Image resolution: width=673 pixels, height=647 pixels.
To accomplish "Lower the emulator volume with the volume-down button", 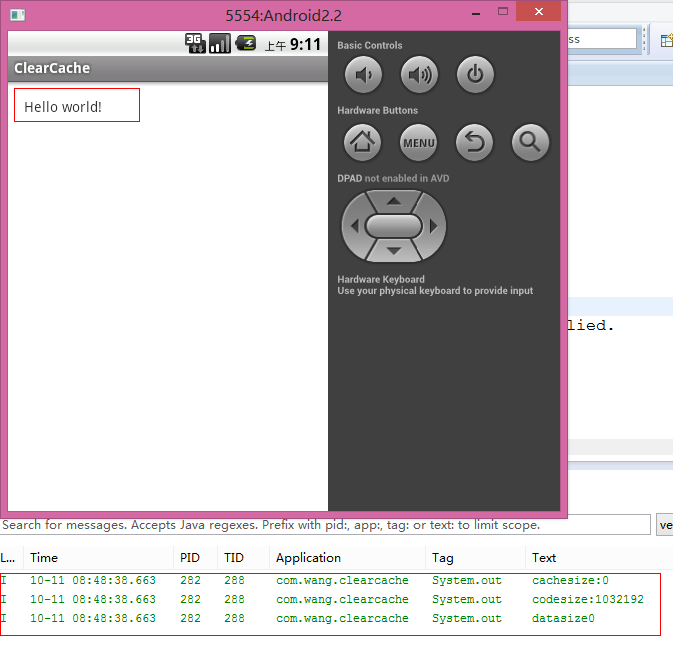I will (363, 74).
